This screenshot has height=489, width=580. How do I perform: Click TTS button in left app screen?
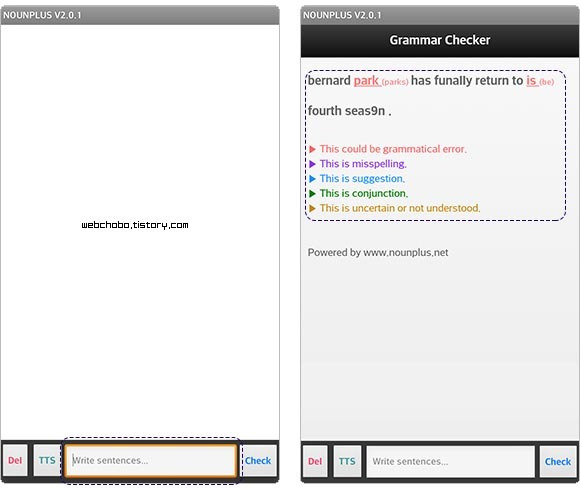(47, 460)
